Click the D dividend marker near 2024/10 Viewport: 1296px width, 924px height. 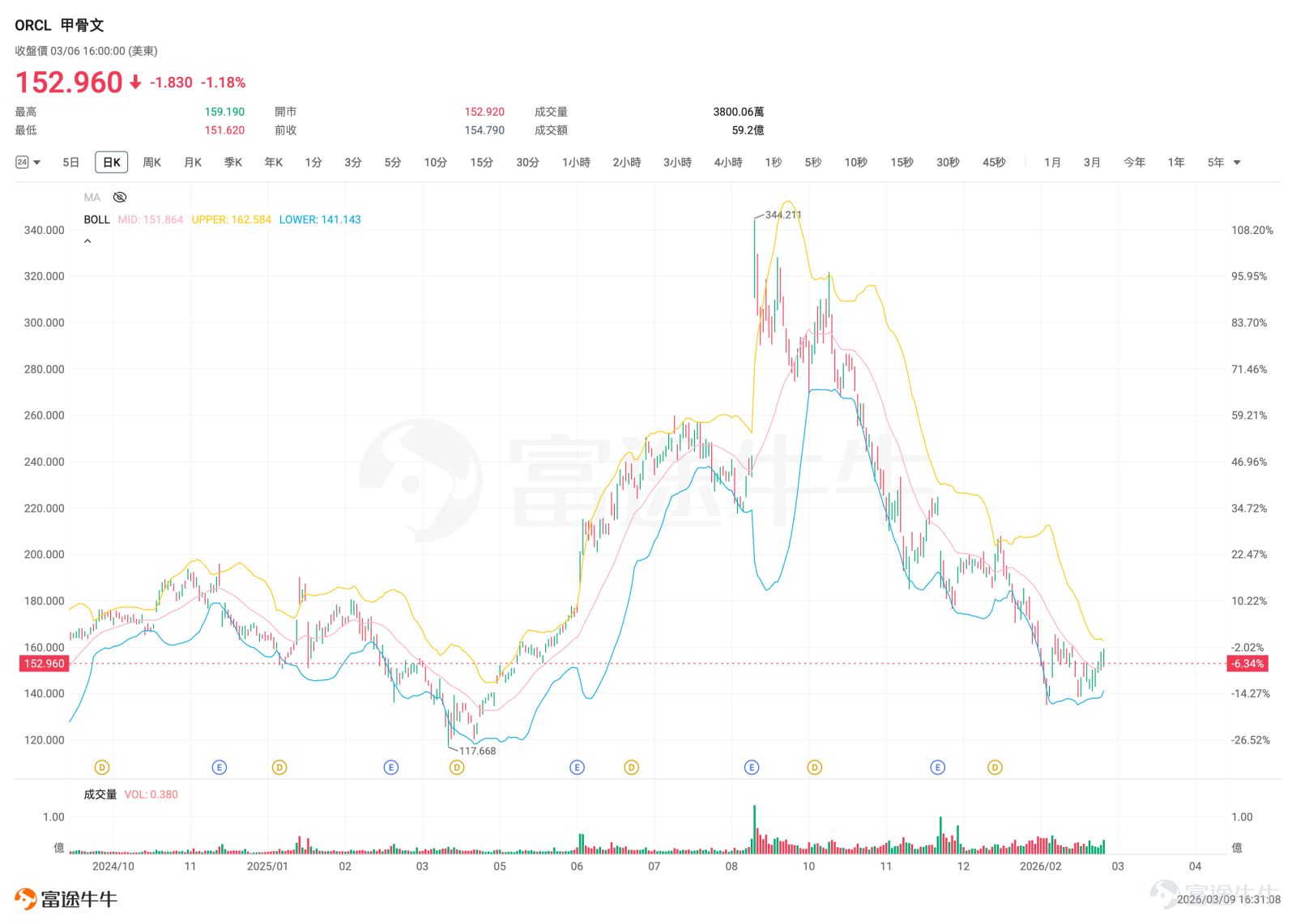102,767
